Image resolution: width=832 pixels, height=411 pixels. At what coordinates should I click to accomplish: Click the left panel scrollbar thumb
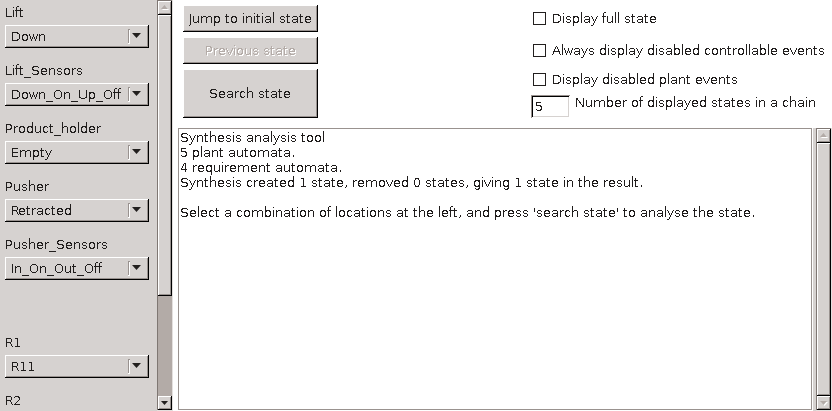(x=165, y=150)
